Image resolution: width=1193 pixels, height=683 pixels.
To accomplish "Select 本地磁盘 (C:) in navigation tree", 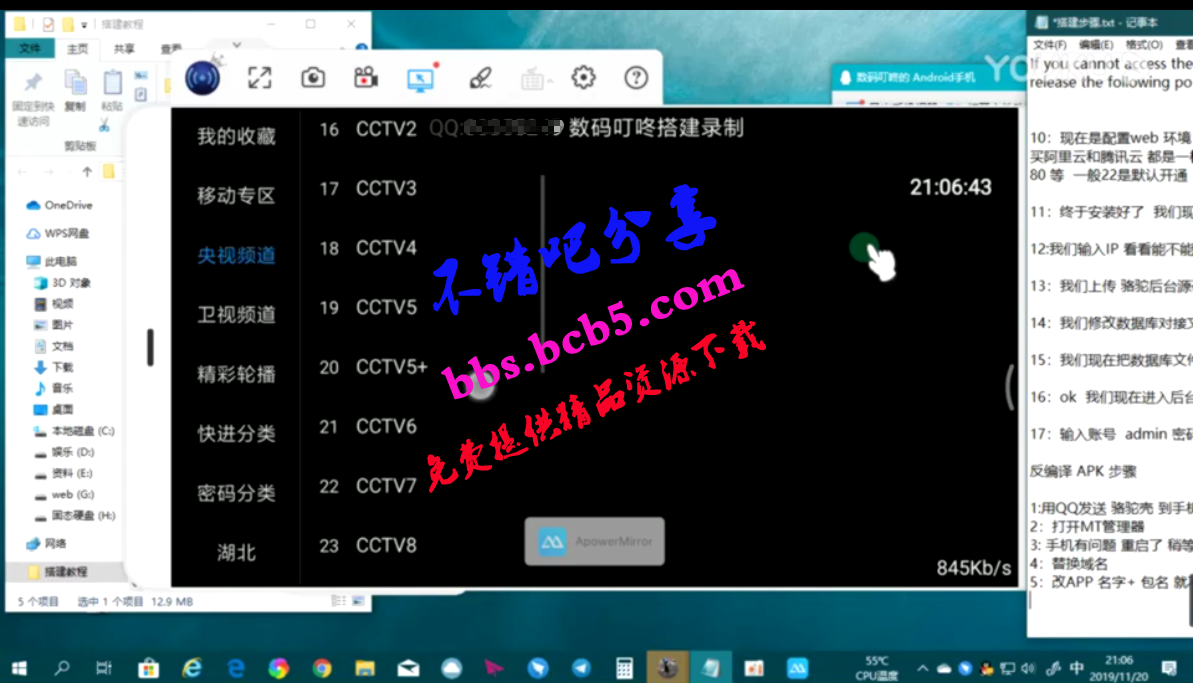I will click(x=82, y=431).
